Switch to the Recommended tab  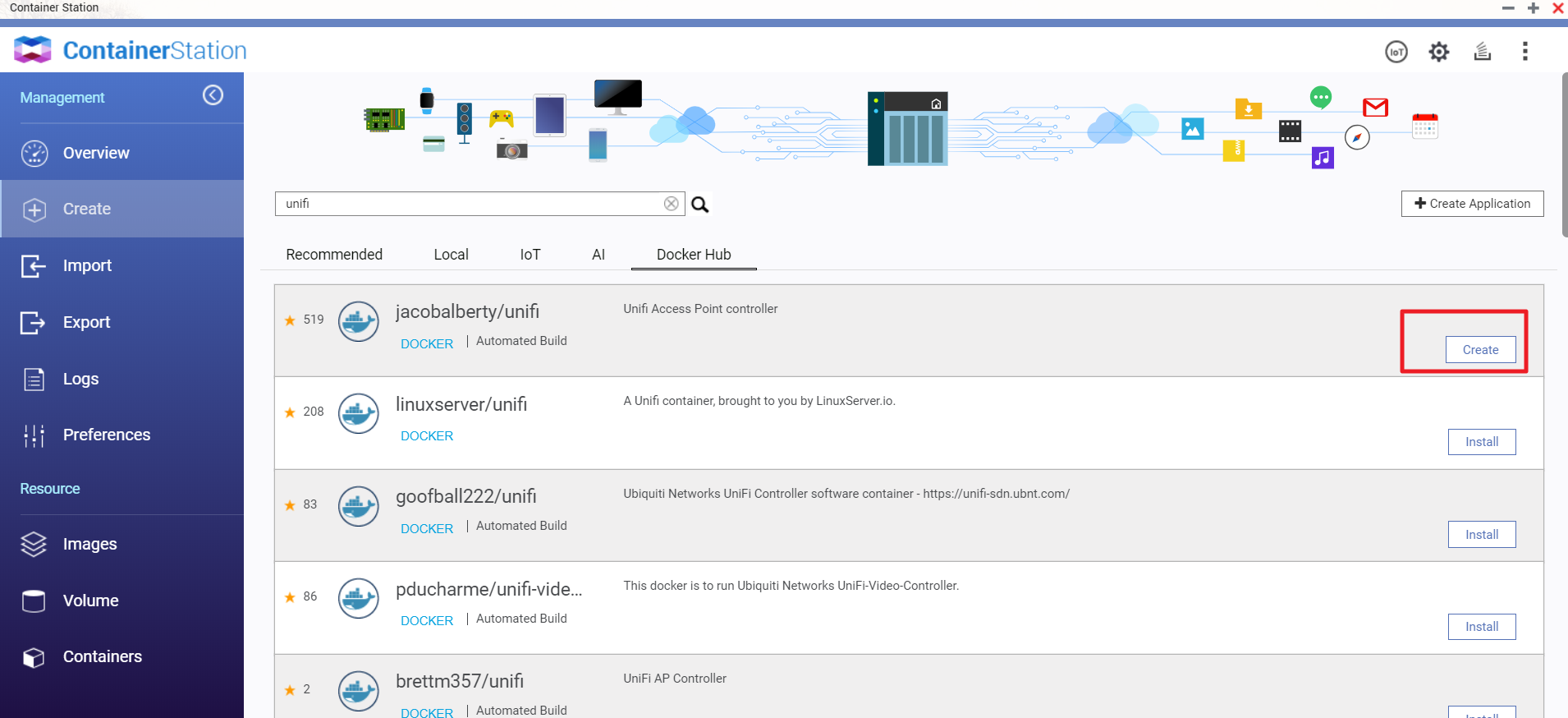coord(334,255)
